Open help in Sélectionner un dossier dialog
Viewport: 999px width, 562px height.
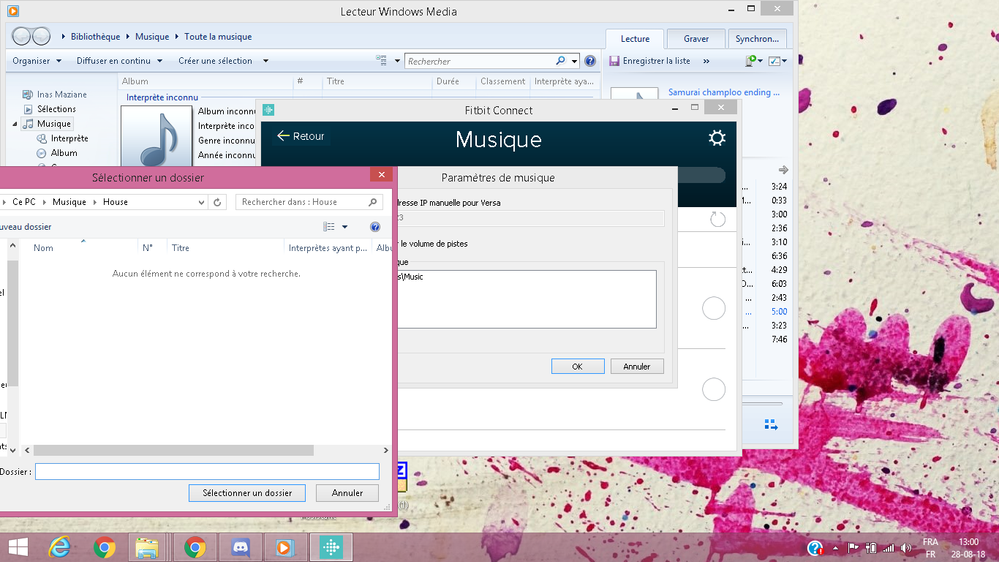tap(375, 227)
